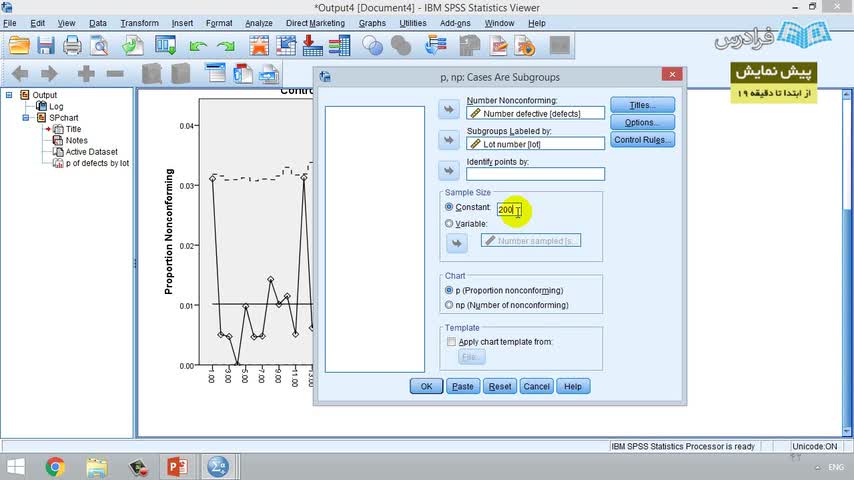This screenshot has height=480, width=854.
Task: Choose p (Proportion nonconforming) chart option
Action: (449, 290)
